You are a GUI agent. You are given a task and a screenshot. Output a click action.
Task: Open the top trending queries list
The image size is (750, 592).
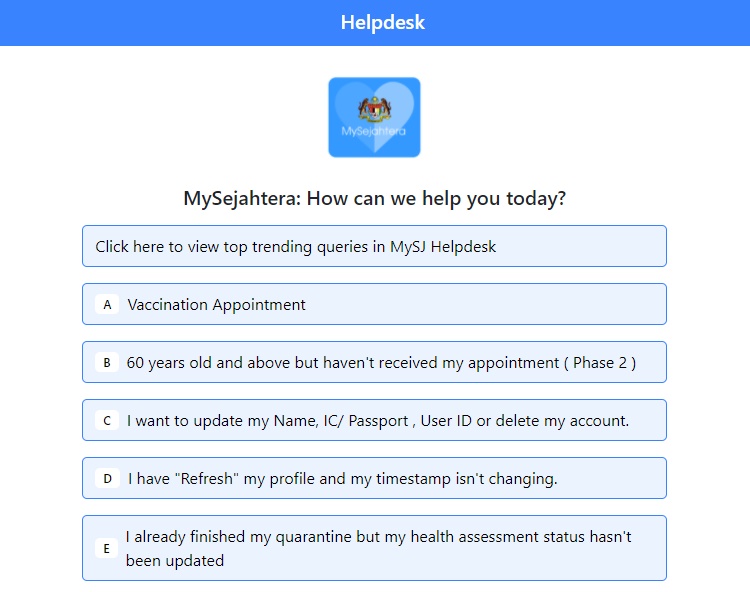point(374,246)
